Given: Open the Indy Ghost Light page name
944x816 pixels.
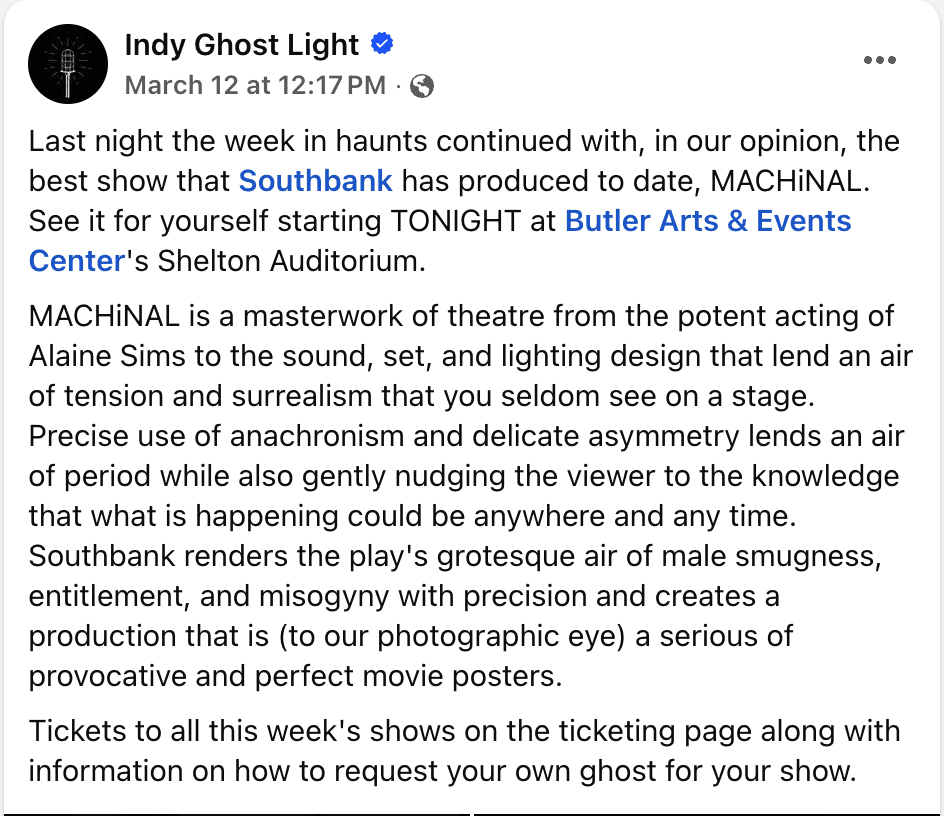Looking at the screenshot, I should click(241, 45).
